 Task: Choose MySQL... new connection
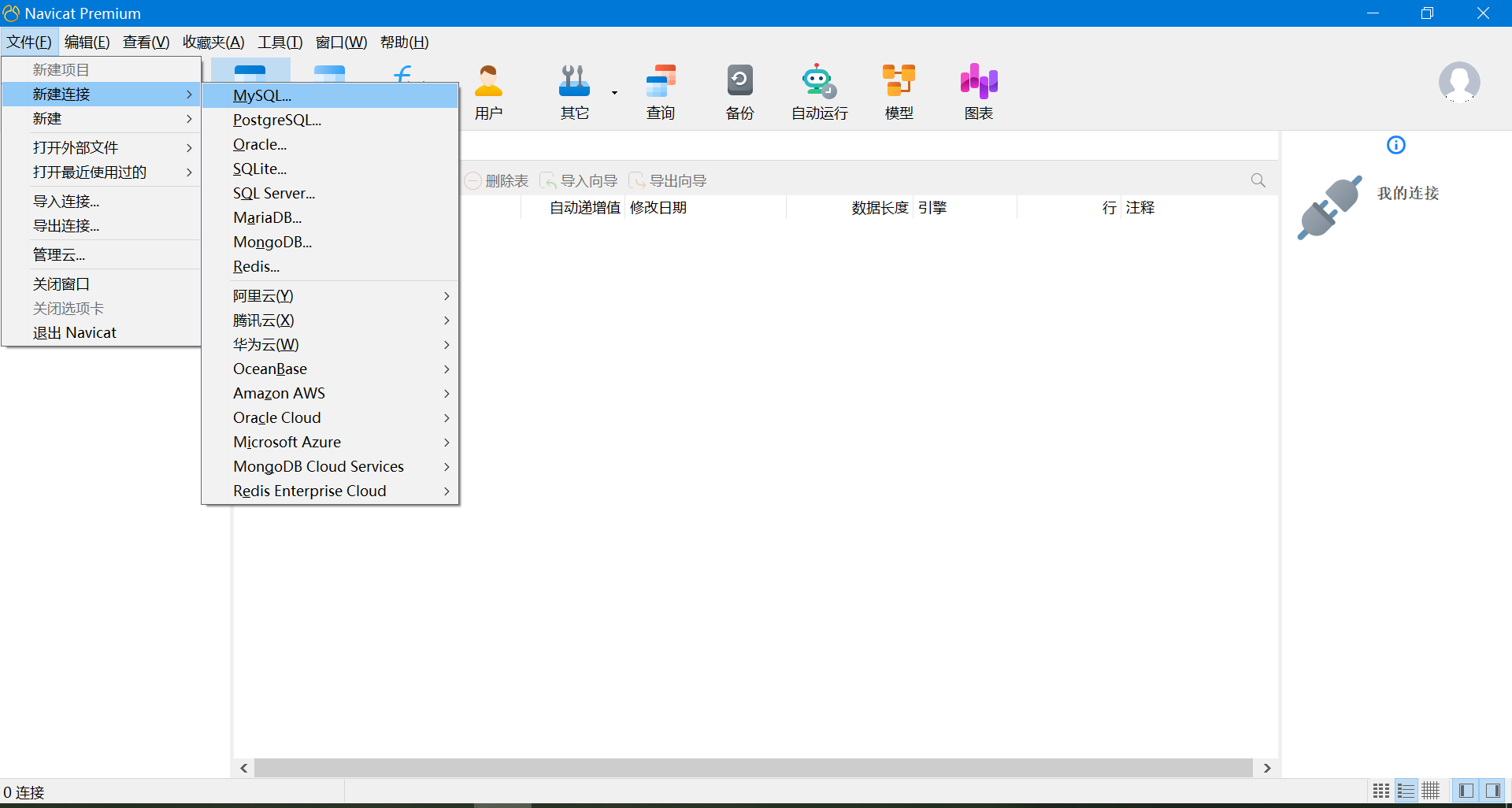click(x=331, y=95)
